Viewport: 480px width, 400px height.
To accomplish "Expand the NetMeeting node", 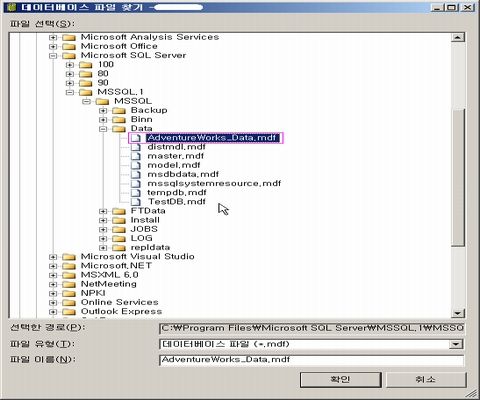I will point(53,284).
